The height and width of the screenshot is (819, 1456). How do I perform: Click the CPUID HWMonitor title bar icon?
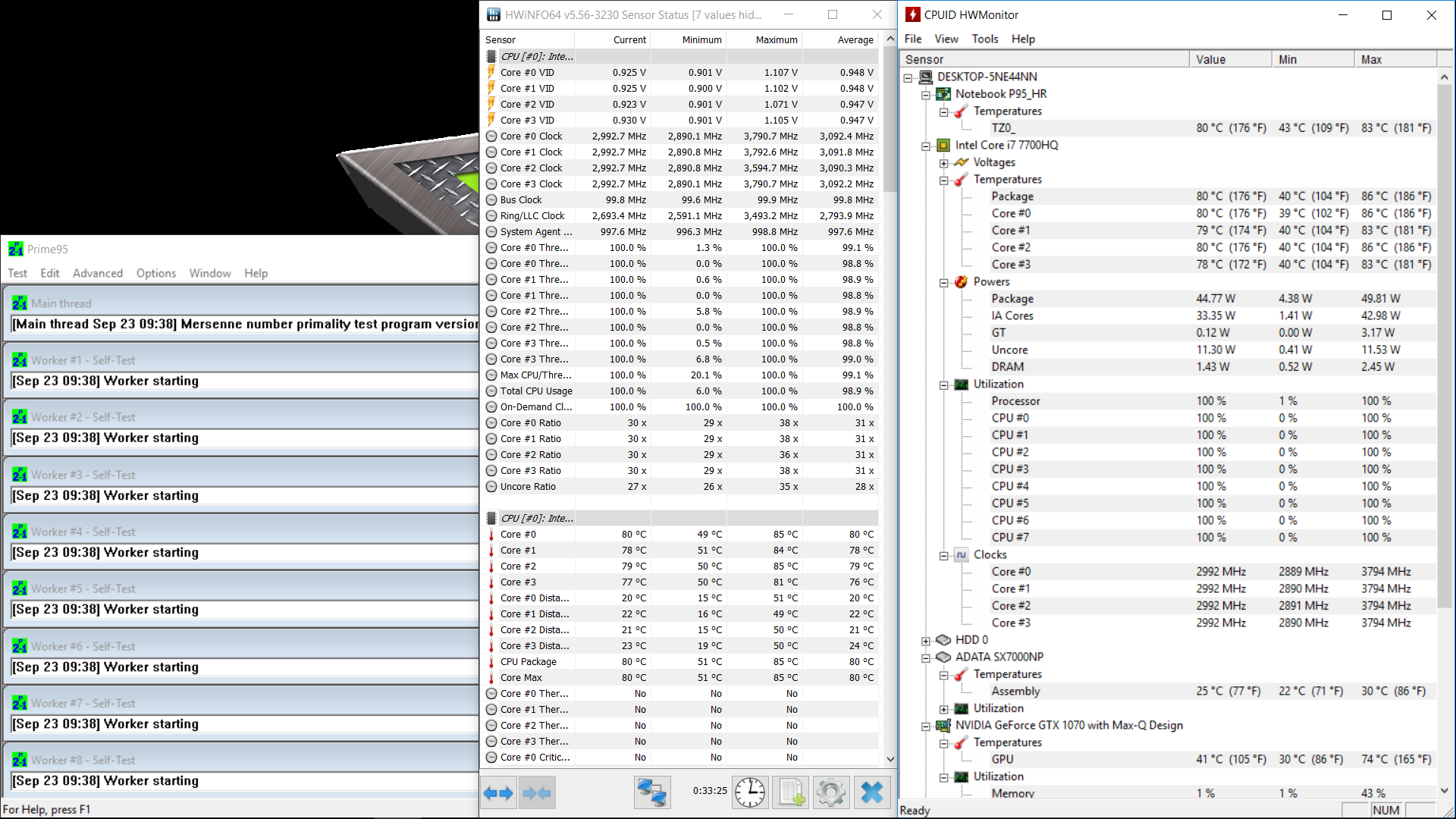tap(913, 14)
